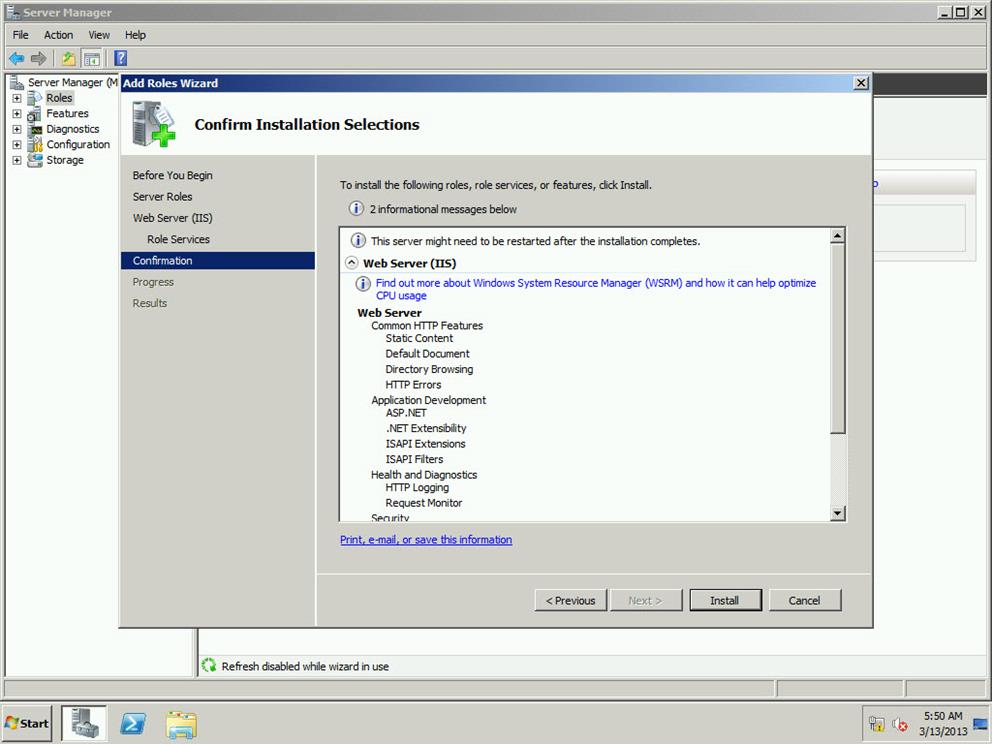
Task: Click info icon next to WSRM link
Action: click(x=363, y=283)
